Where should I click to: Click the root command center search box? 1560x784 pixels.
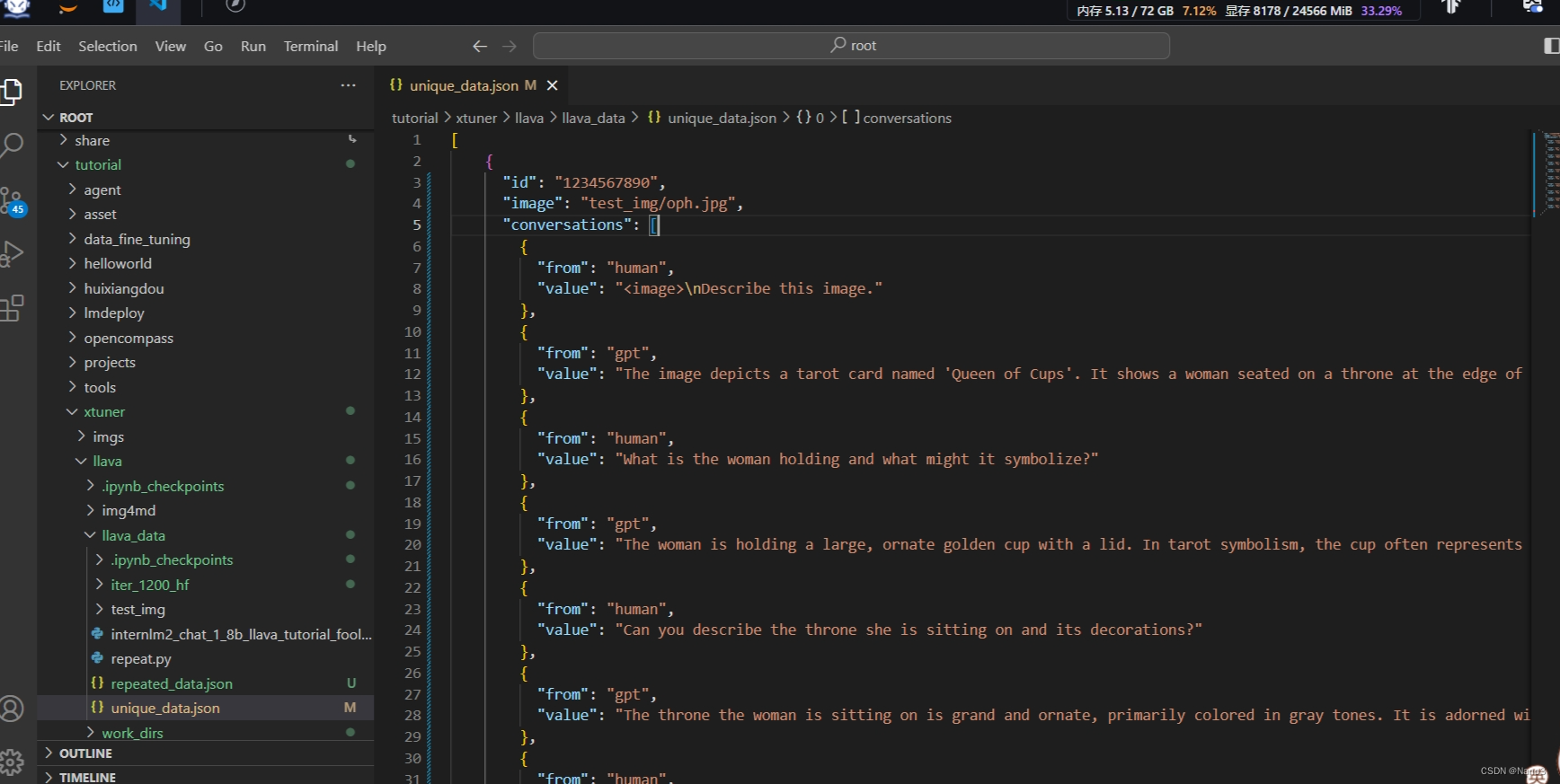point(851,45)
